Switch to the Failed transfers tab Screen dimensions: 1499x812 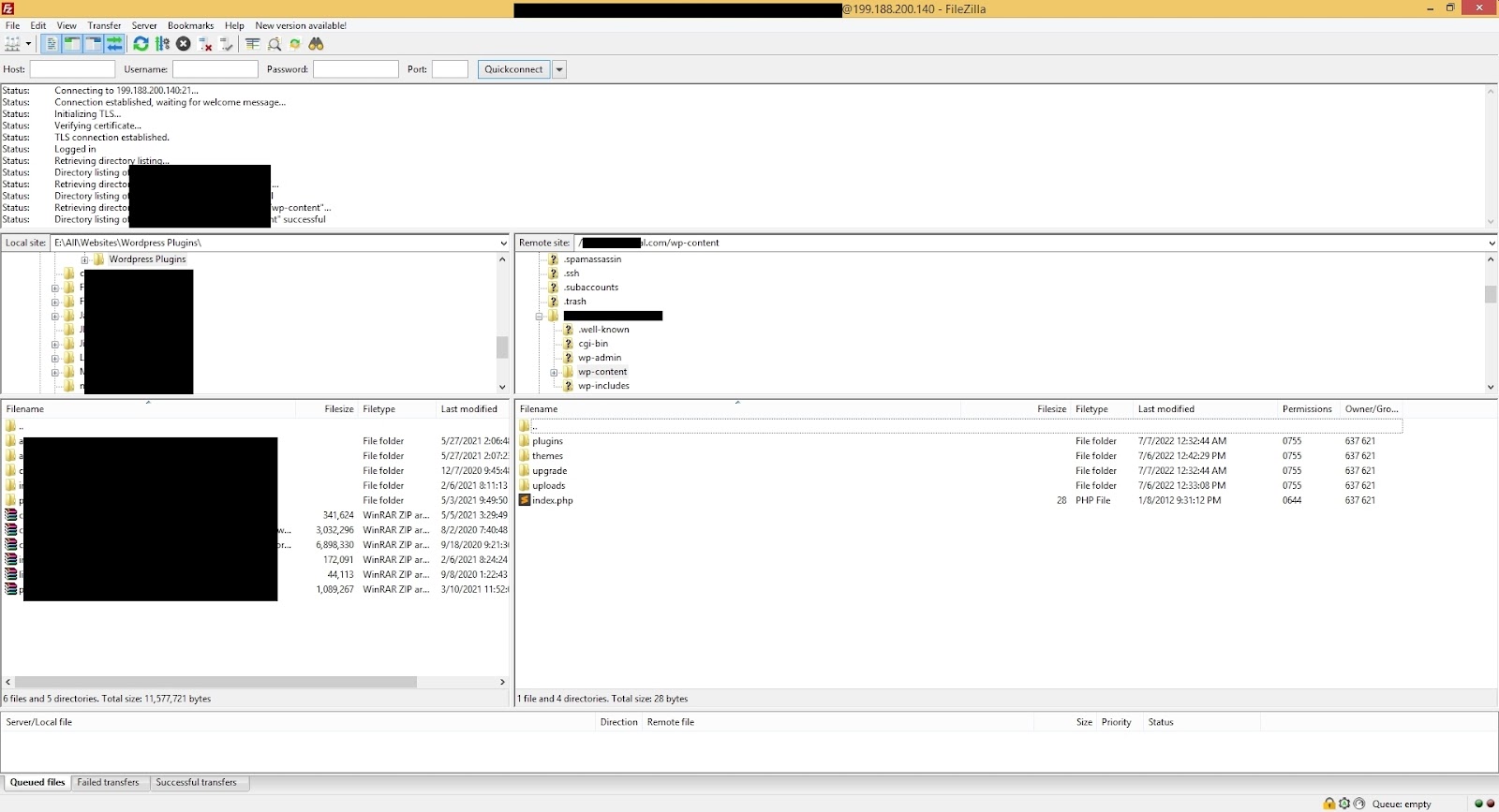click(109, 783)
